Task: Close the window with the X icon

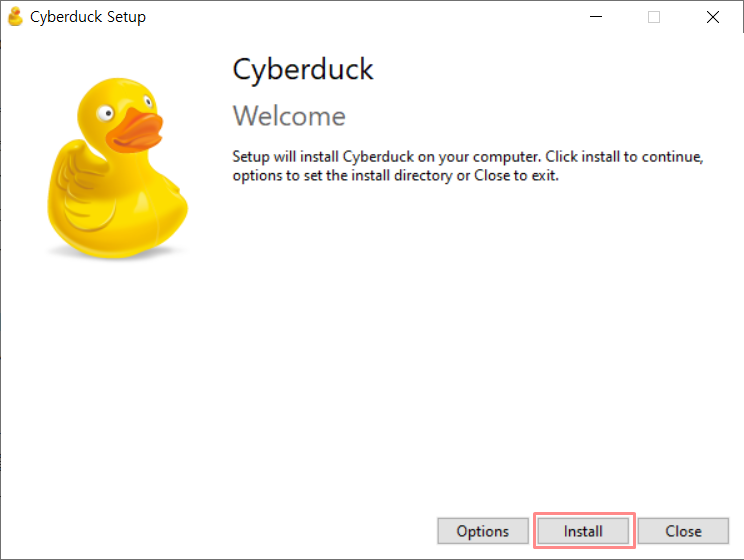Action: coord(713,17)
